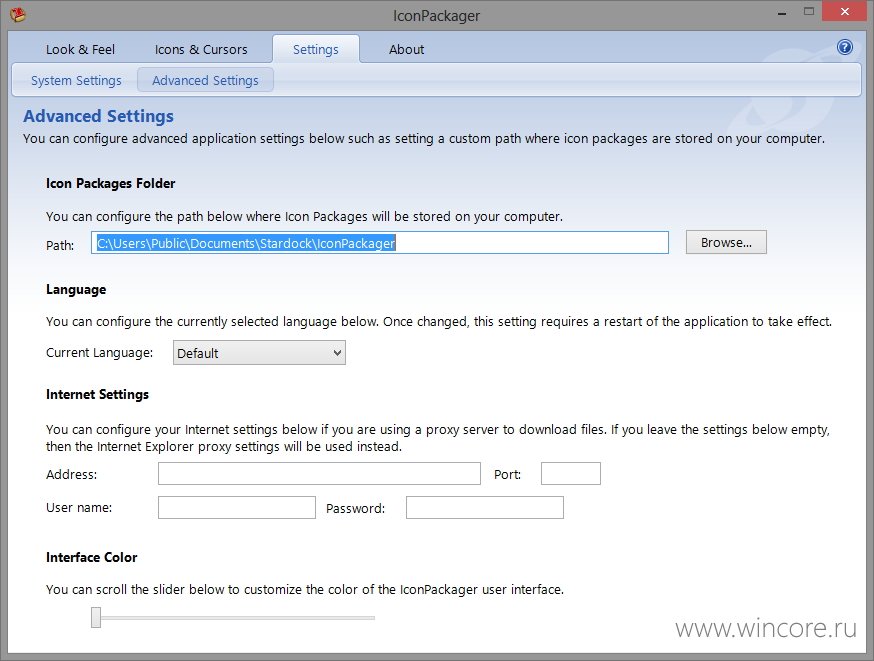Click the Advanced Settings heading
874x661 pixels.
(x=99, y=116)
